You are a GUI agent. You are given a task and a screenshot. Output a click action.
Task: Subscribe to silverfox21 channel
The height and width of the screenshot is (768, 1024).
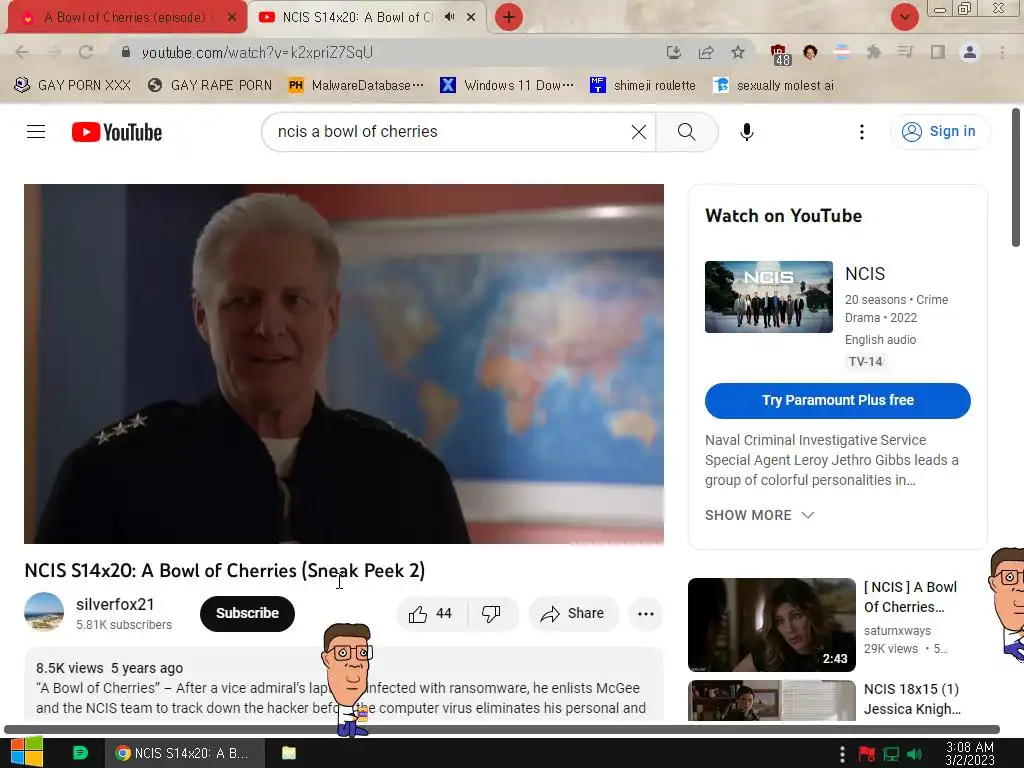248,613
